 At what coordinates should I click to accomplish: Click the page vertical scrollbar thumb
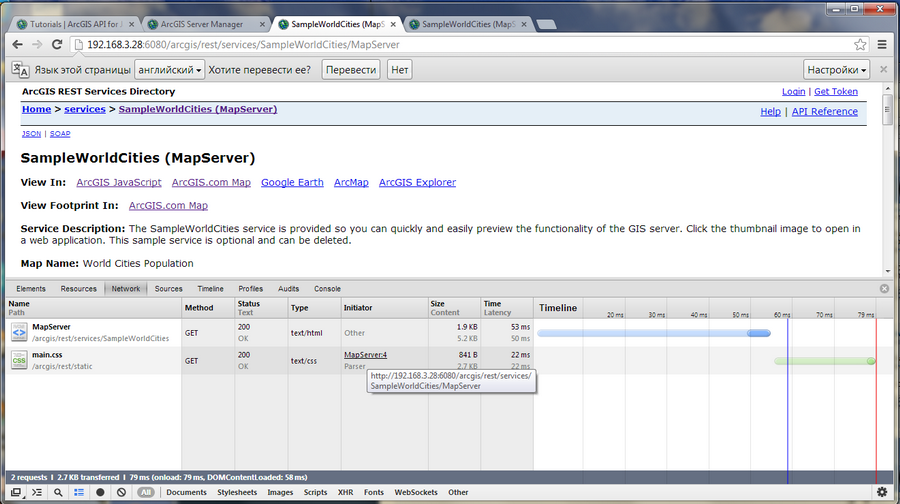click(x=887, y=109)
